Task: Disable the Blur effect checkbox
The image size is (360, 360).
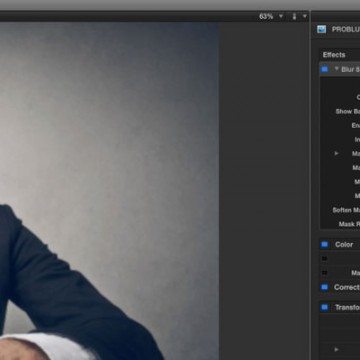Action: tap(324, 69)
